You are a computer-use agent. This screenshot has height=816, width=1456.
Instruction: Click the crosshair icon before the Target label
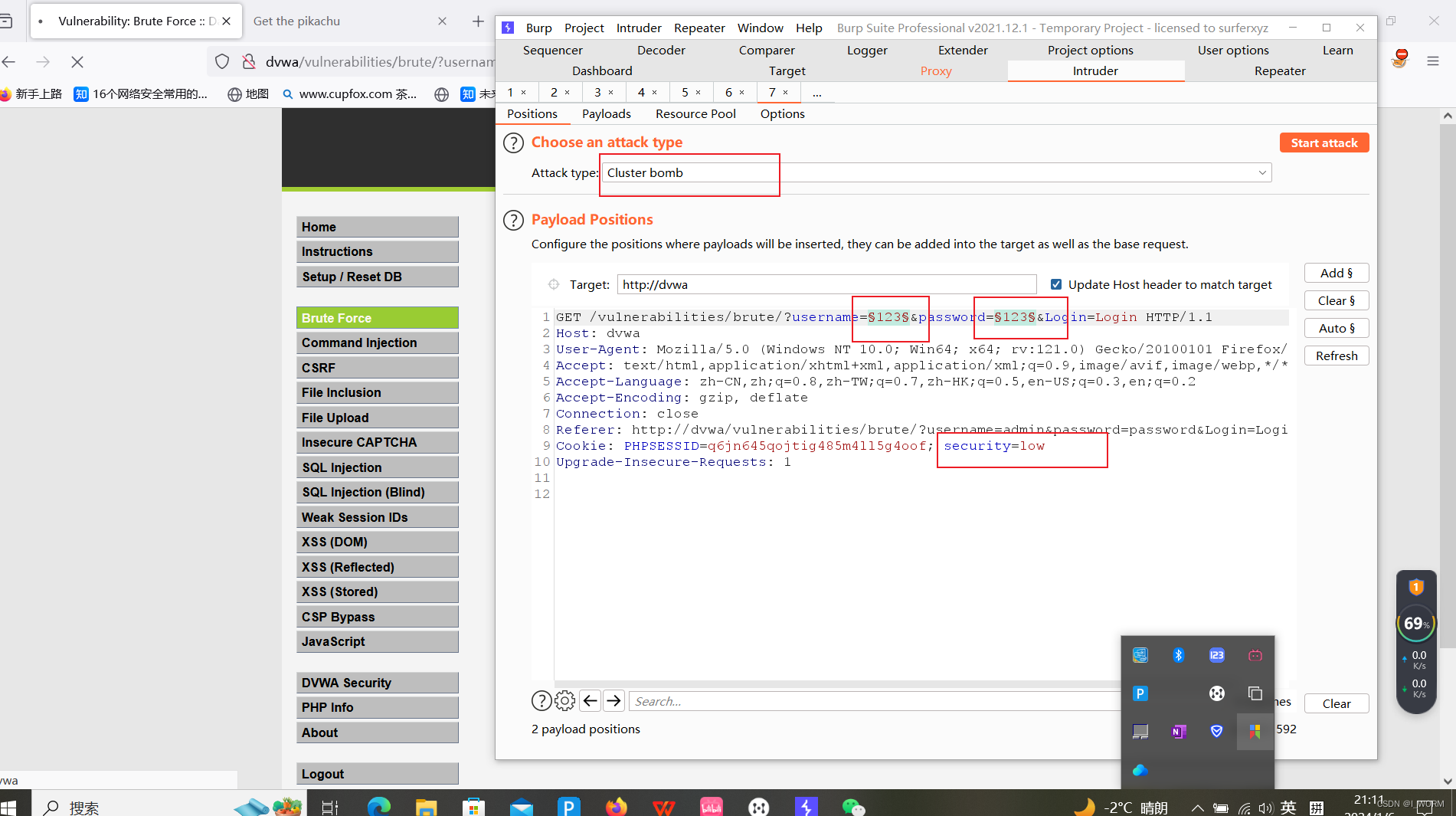point(554,284)
